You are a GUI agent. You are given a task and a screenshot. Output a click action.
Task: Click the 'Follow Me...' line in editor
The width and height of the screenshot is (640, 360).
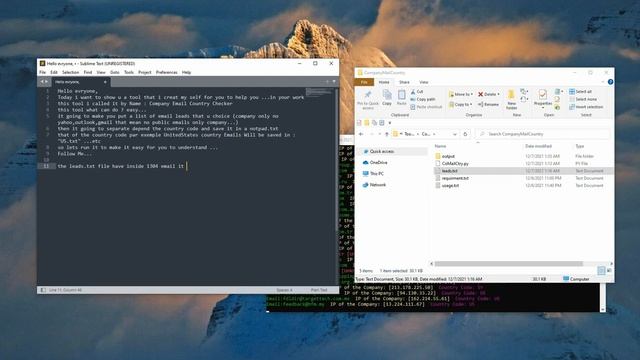point(75,154)
